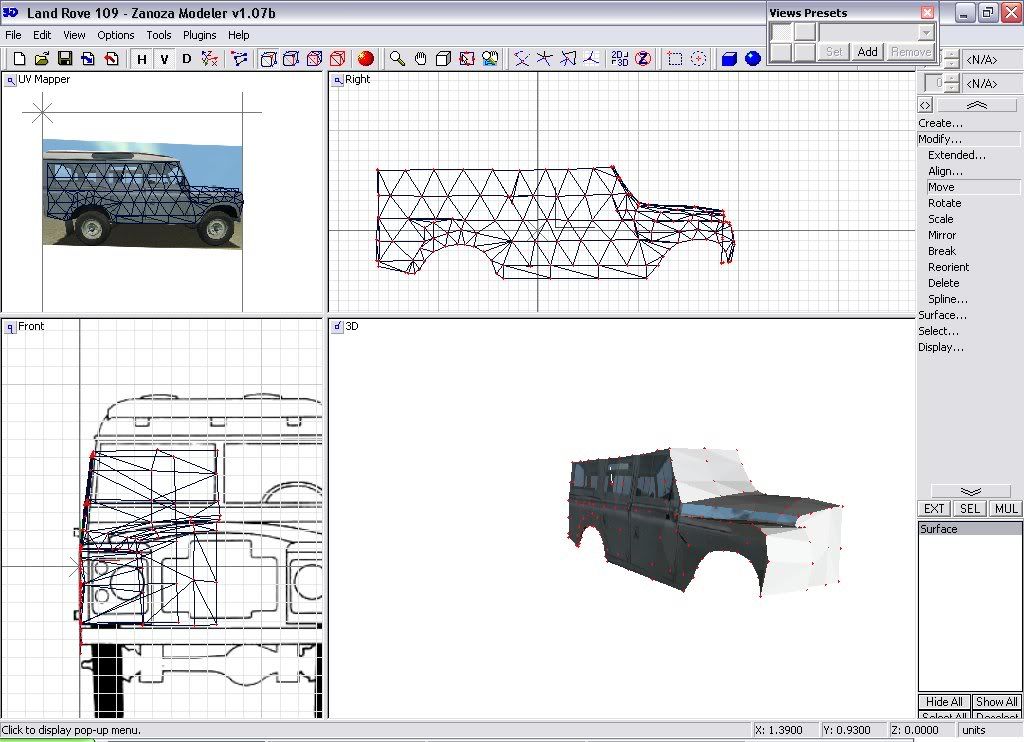This screenshot has width=1024, height=742.
Task: Open the Tools menu
Action: pos(159,35)
